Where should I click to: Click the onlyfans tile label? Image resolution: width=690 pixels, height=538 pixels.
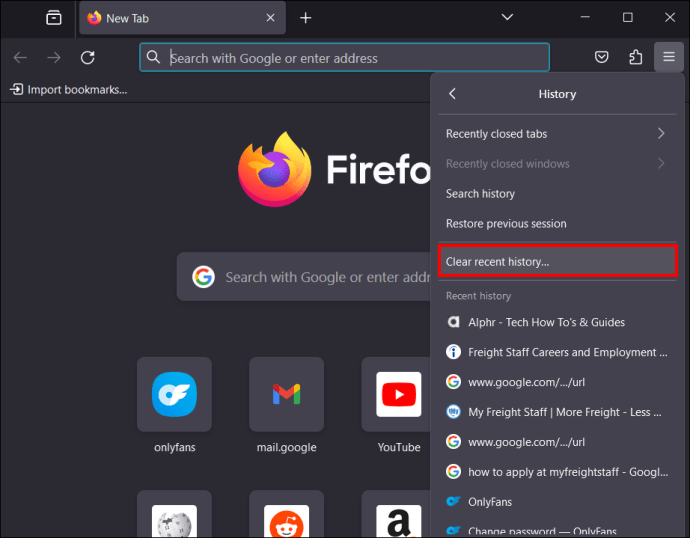(174, 447)
